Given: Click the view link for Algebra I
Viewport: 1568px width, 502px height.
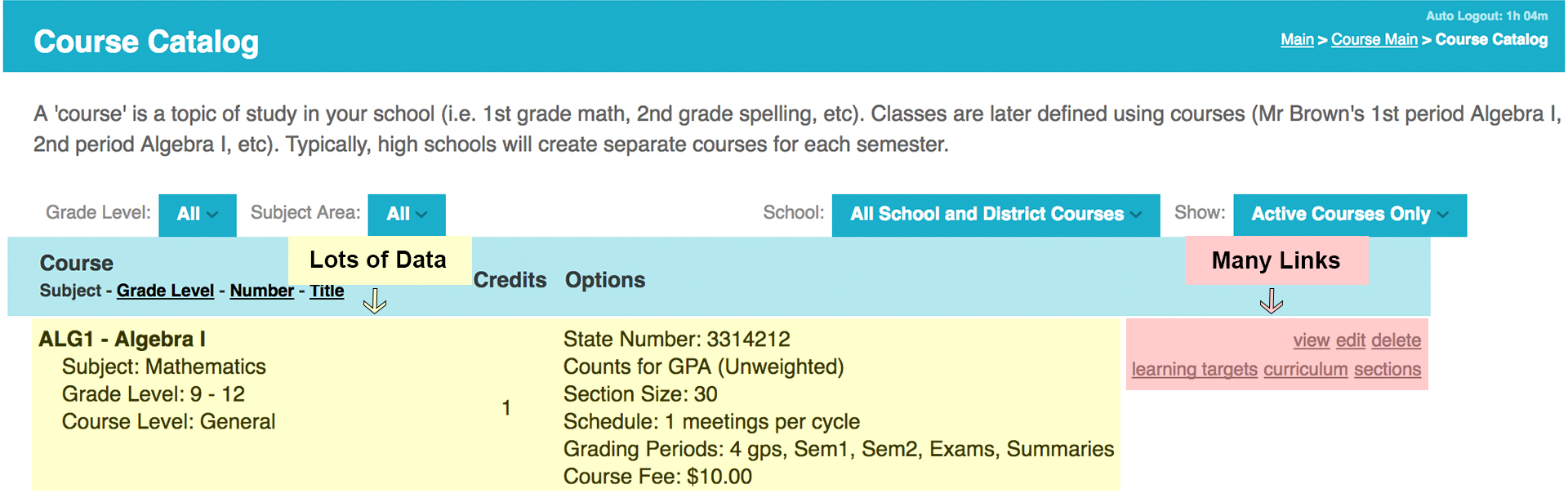Looking at the screenshot, I should pyautogui.click(x=1312, y=340).
